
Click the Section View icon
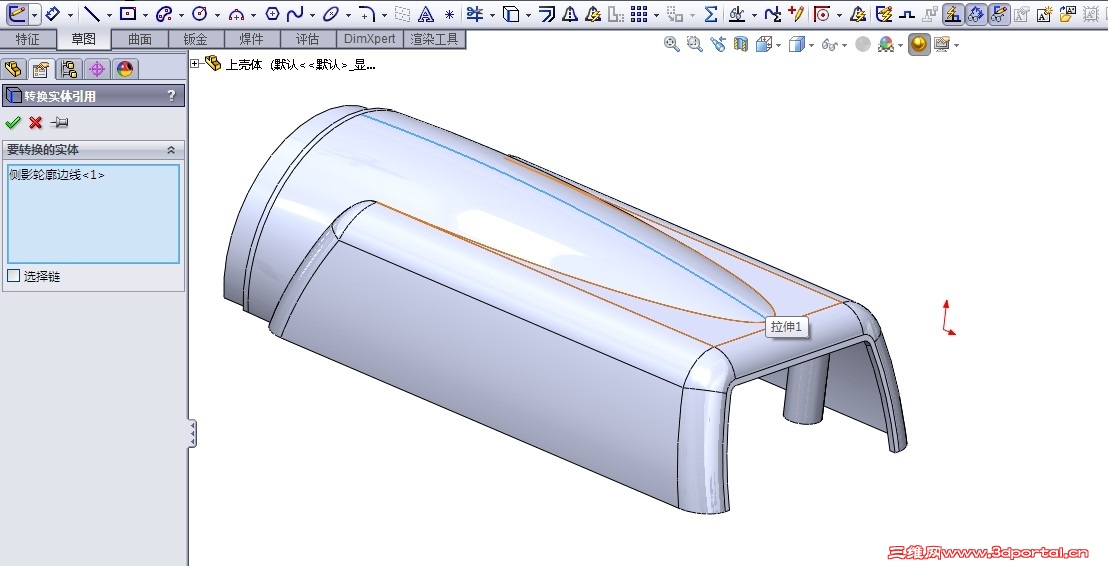741,45
